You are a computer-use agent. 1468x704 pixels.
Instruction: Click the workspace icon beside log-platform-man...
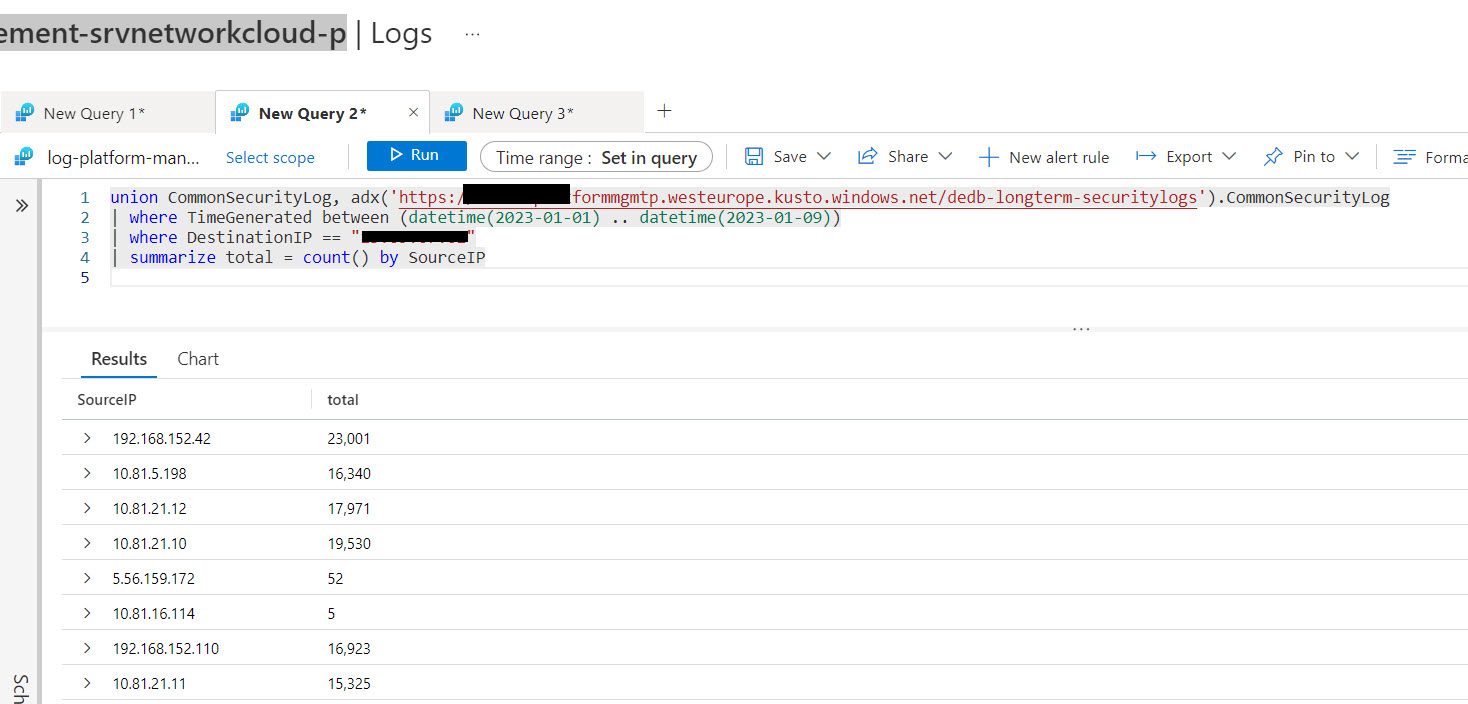coord(22,157)
